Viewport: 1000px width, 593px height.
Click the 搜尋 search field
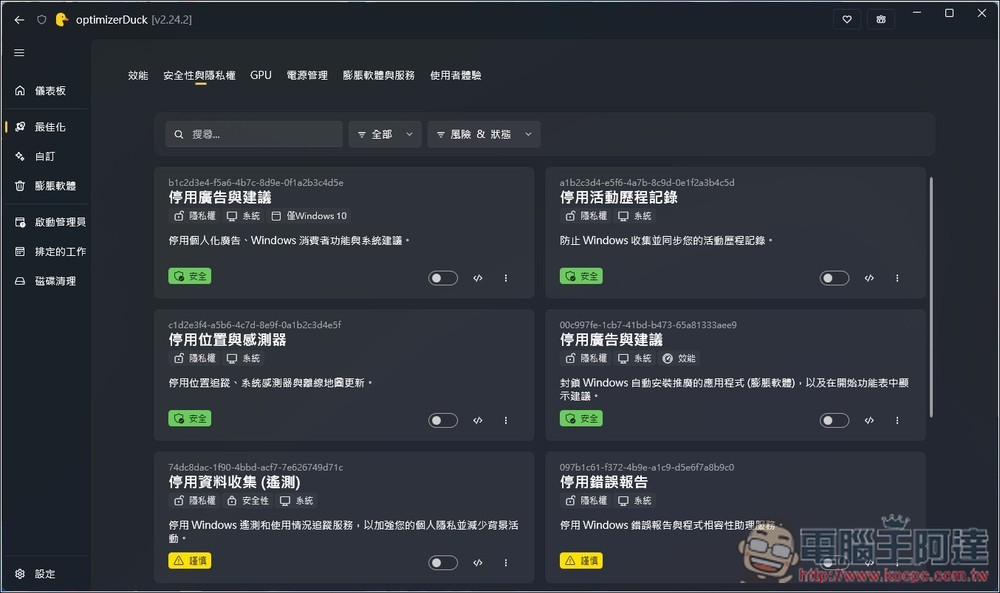point(254,134)
